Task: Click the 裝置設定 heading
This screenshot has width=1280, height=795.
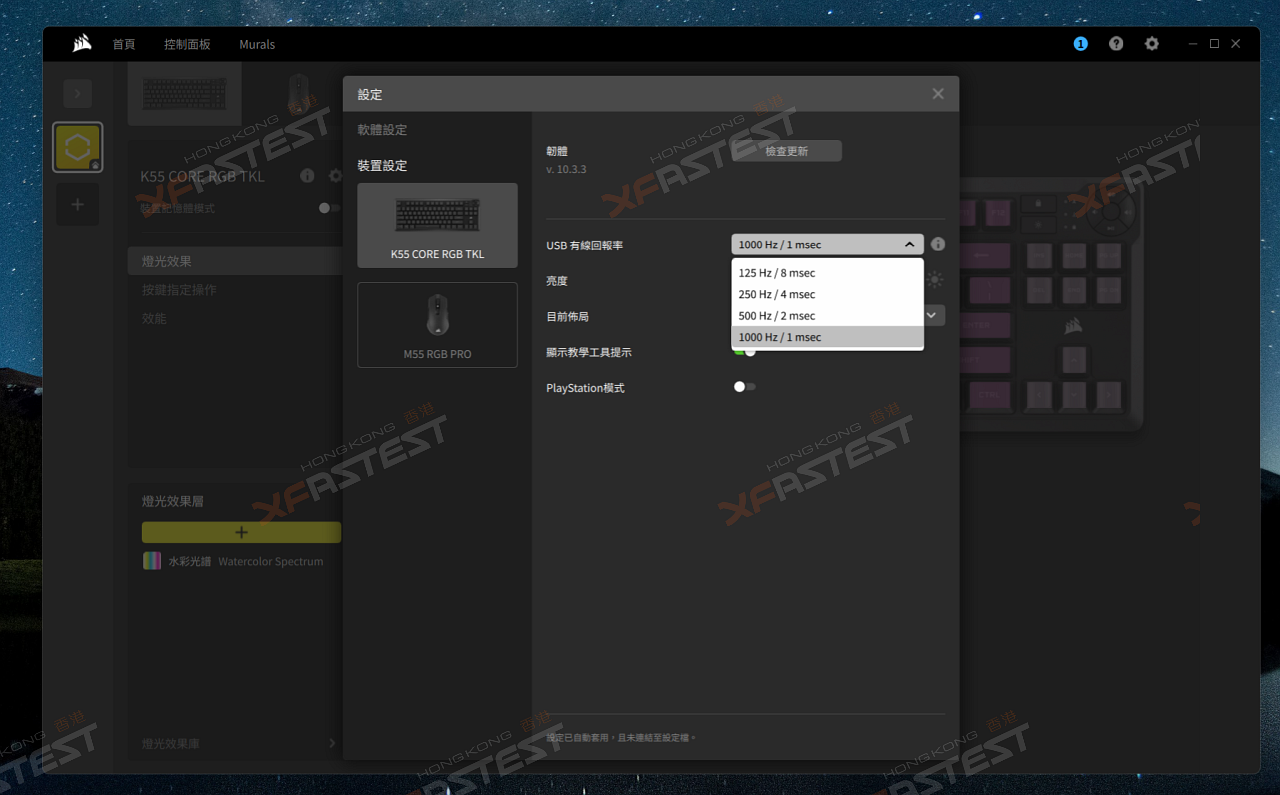Action: coord(382,166)
